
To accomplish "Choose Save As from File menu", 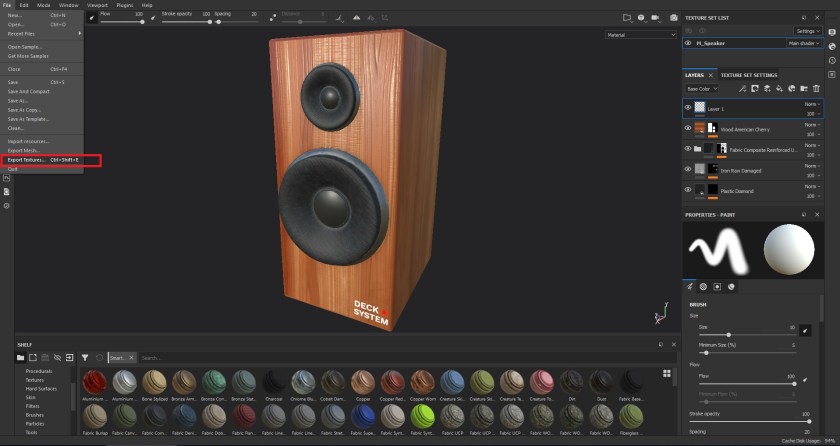I will click(43, 101).
